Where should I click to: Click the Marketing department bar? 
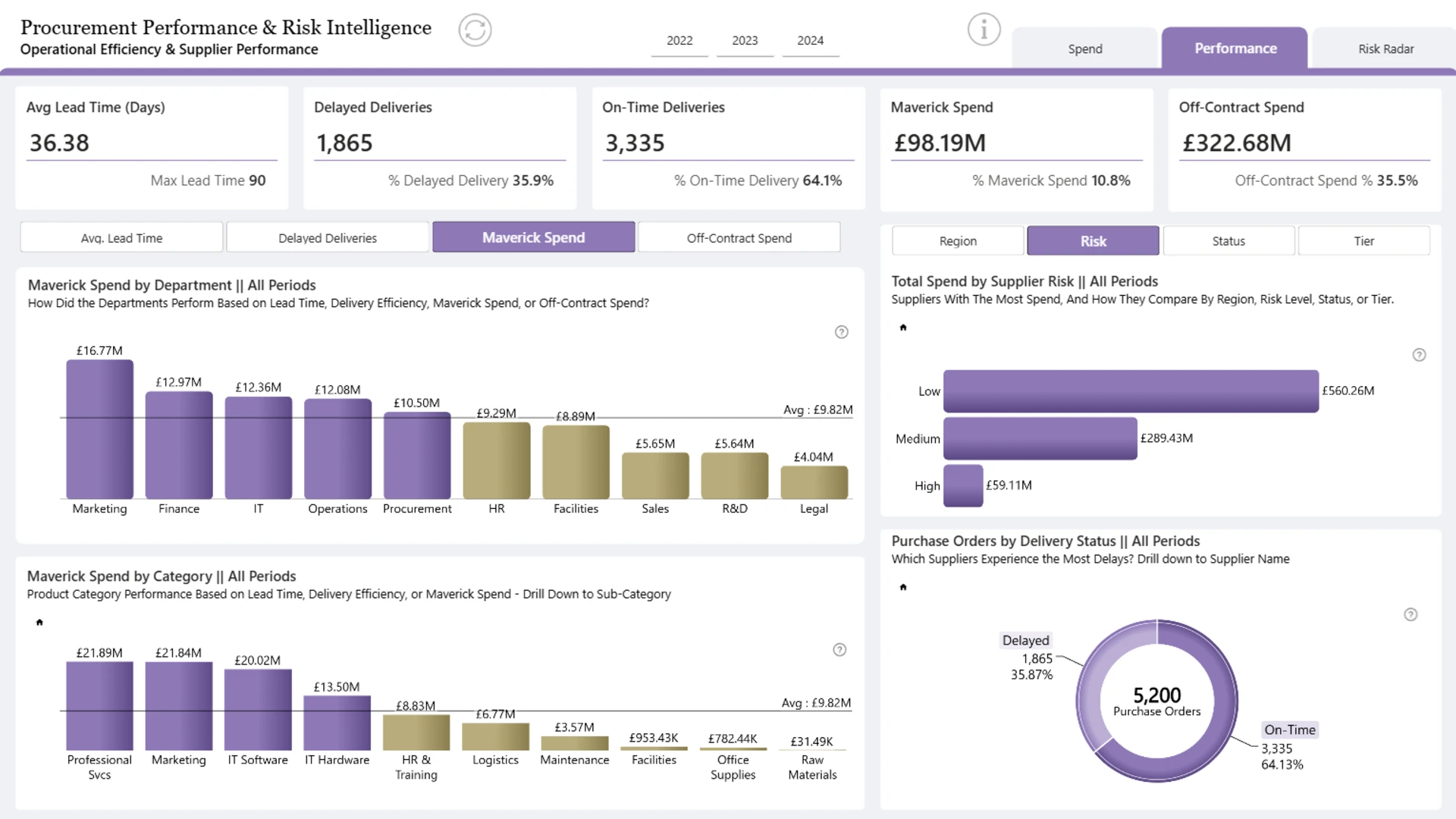pos(99,429)
